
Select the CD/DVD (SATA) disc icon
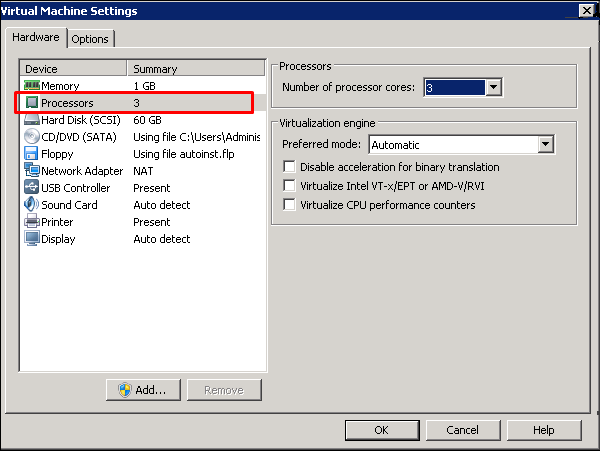click(x=32, y=137)
